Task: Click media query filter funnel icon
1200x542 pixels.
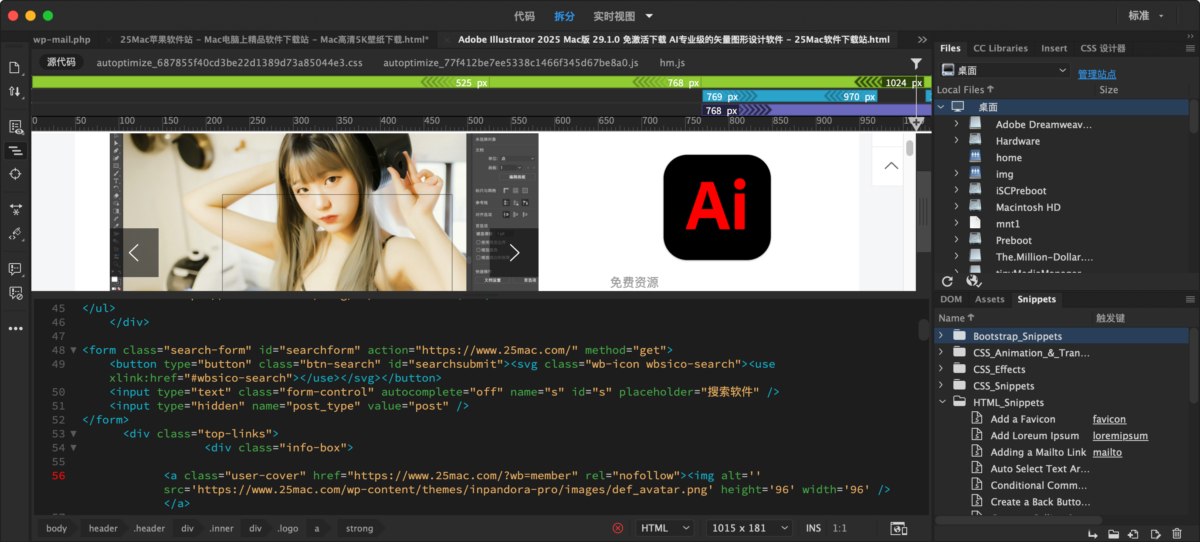Action: pos(916,63)
